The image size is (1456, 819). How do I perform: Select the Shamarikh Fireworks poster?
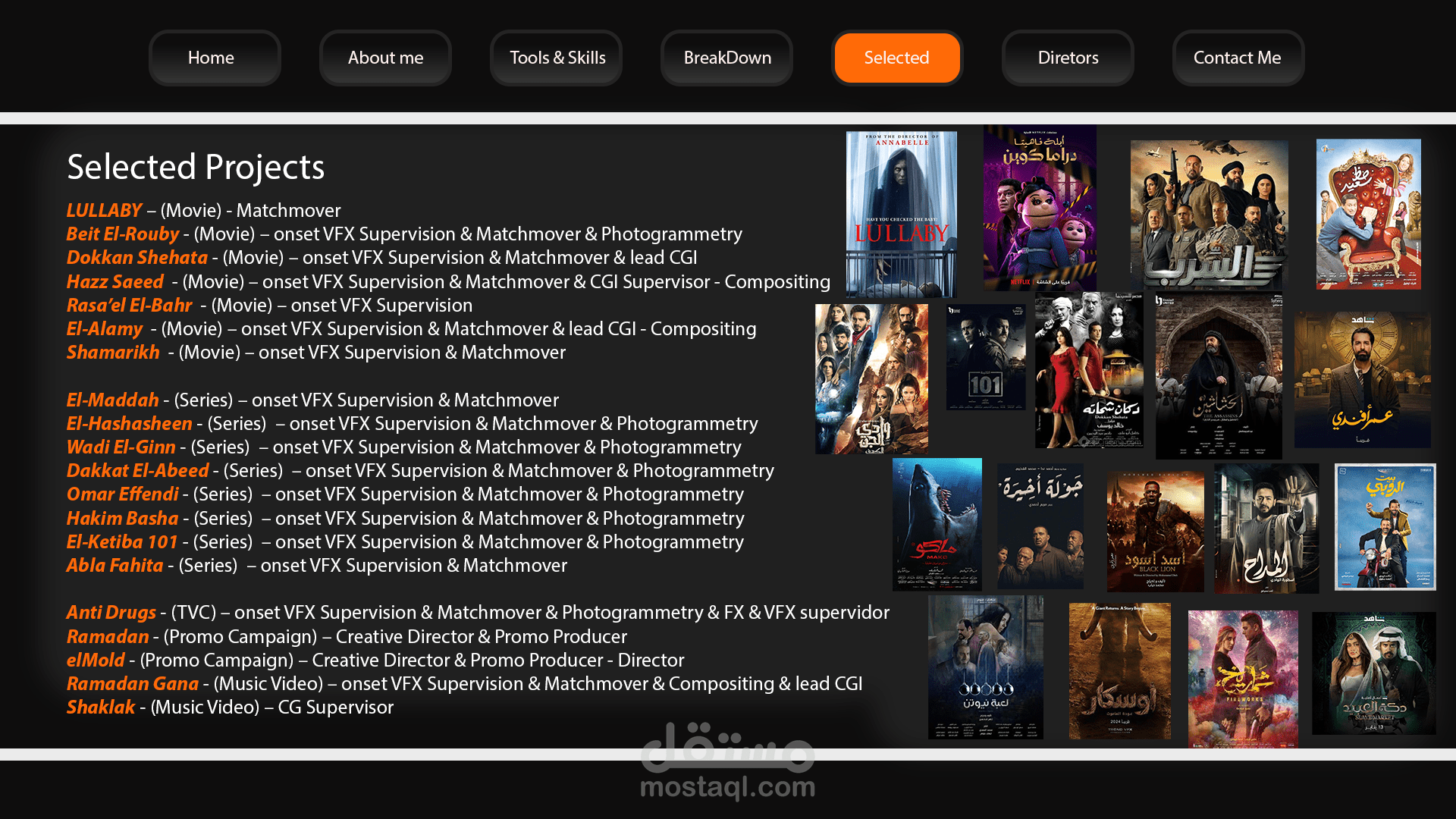point(1242,678)
